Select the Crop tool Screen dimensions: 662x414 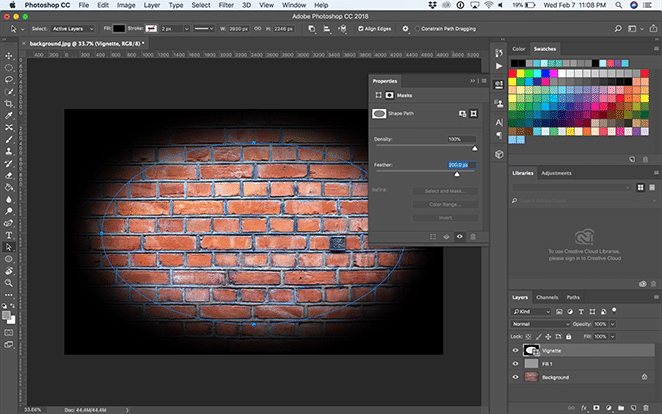8,103
